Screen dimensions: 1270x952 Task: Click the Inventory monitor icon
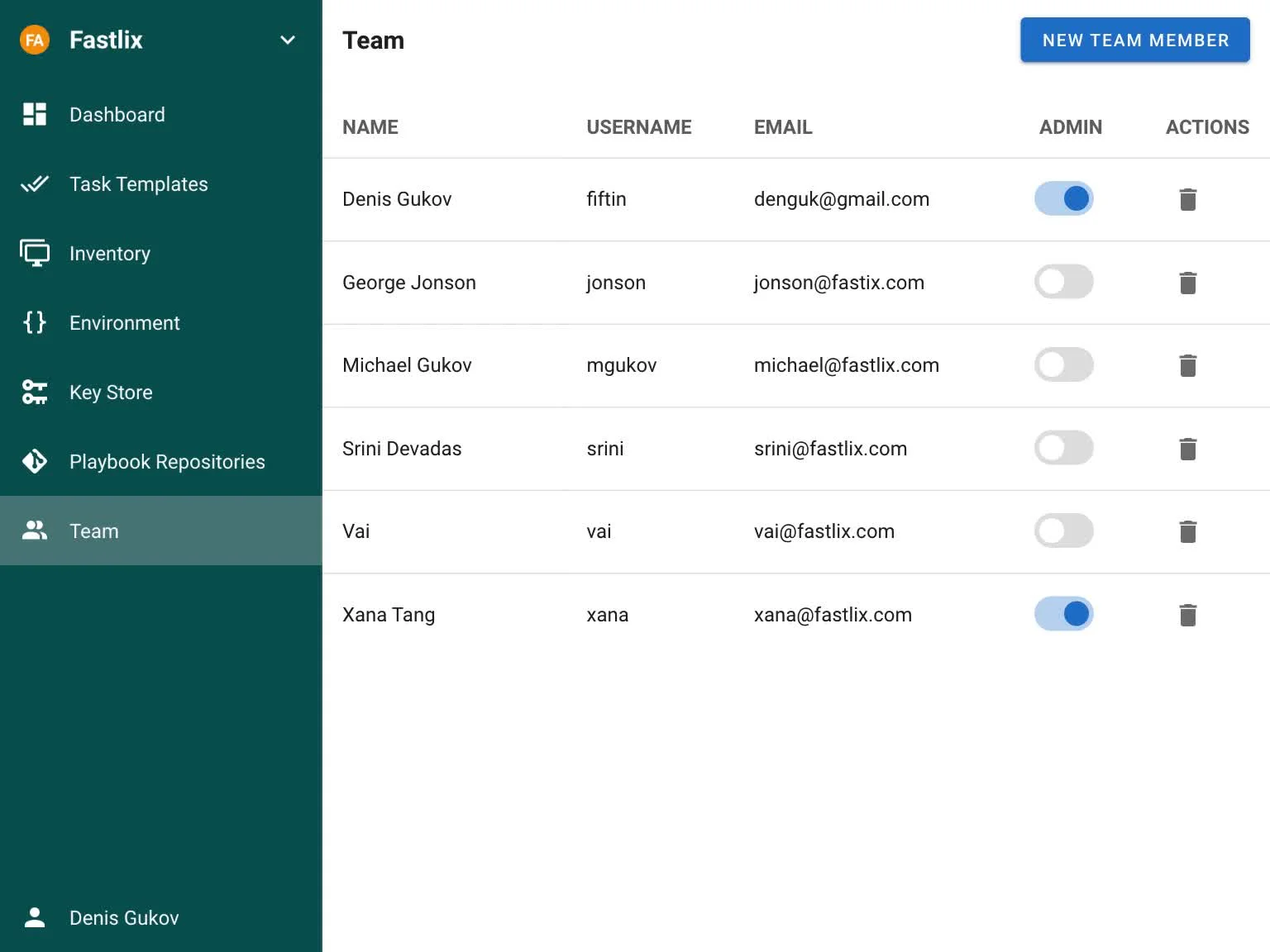35,253
